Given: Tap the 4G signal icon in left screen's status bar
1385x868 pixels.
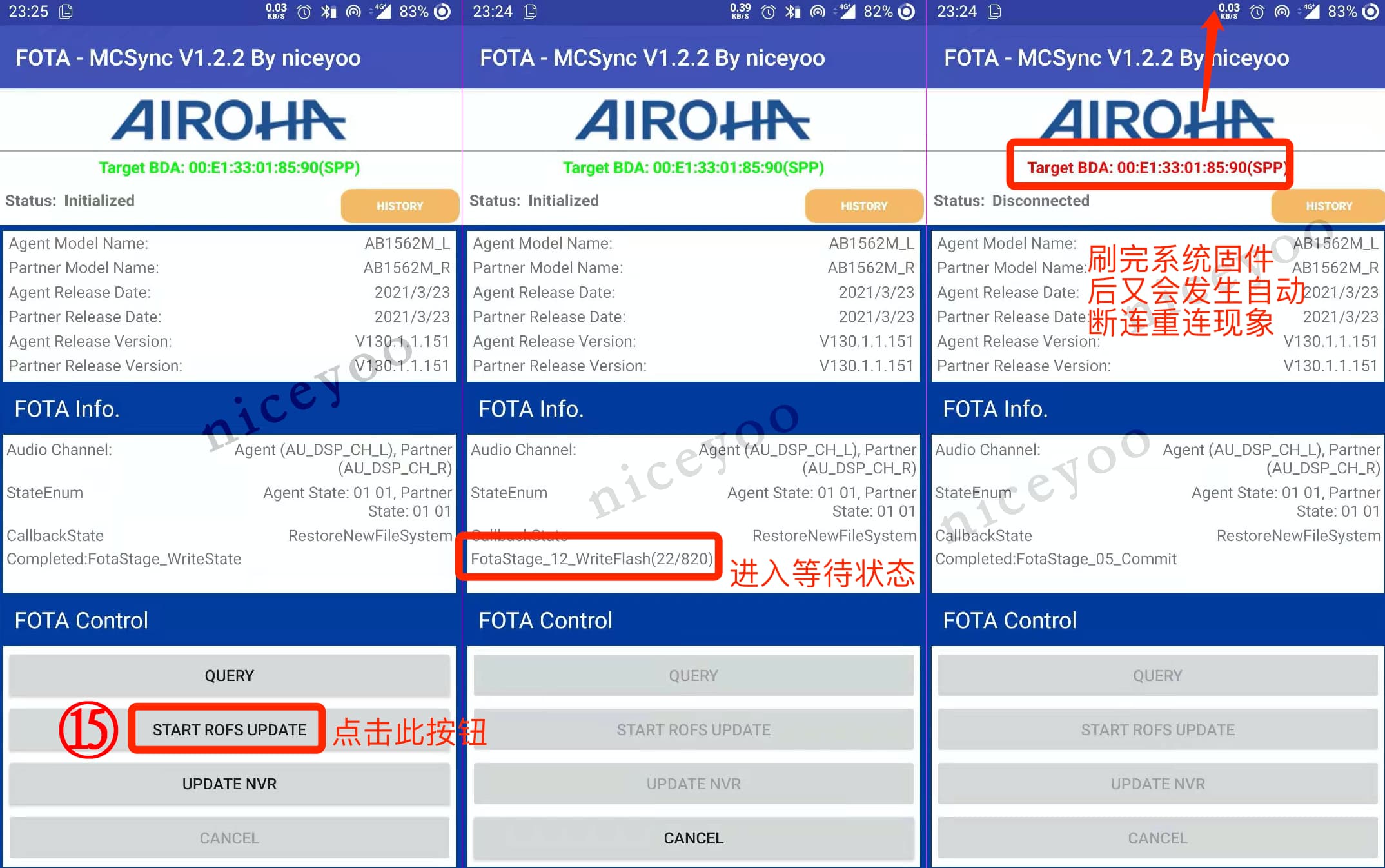Looking at the screenshot, I should [382, 12].
